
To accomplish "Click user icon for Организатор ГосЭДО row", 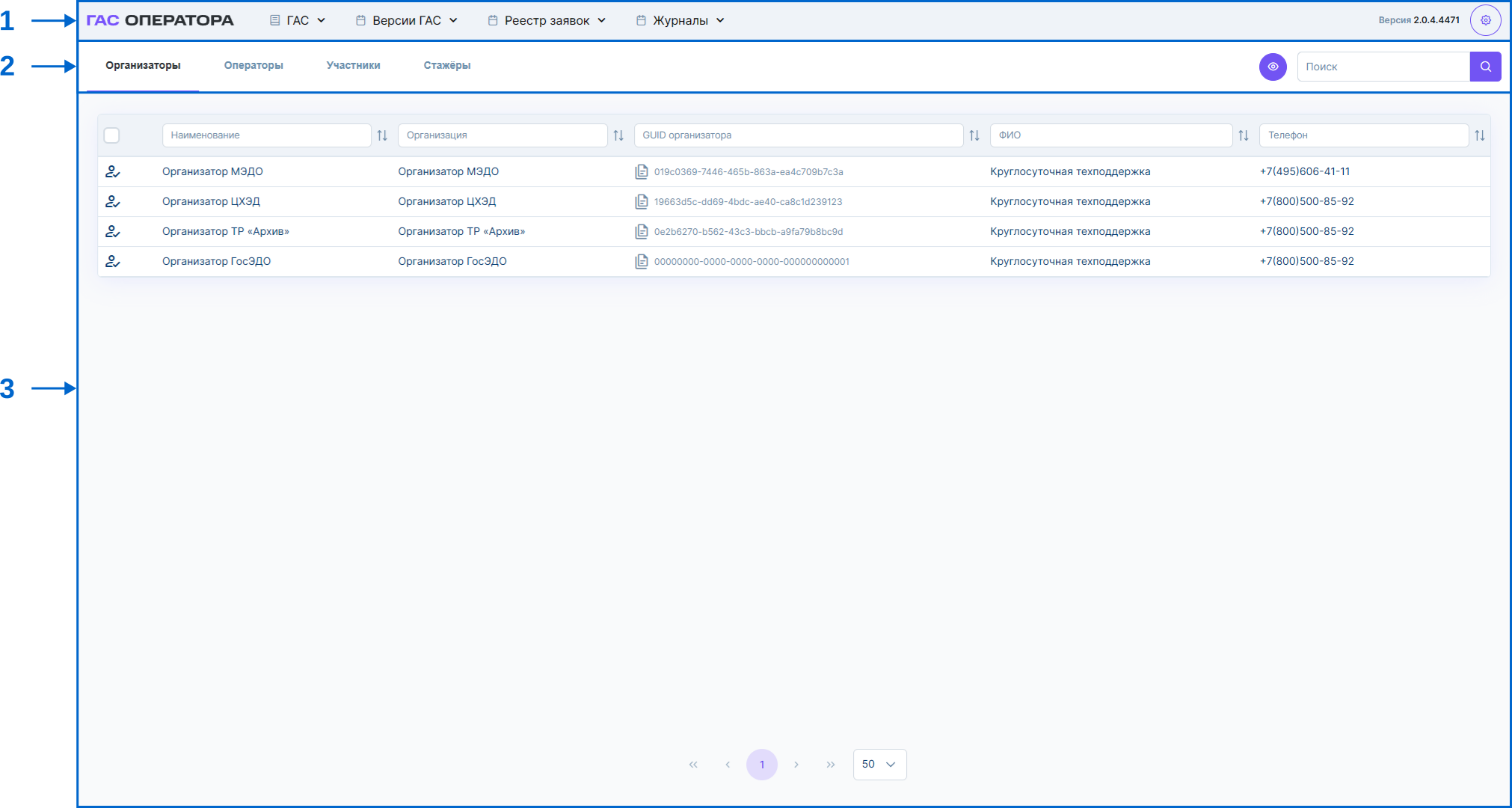I will 112,261.
